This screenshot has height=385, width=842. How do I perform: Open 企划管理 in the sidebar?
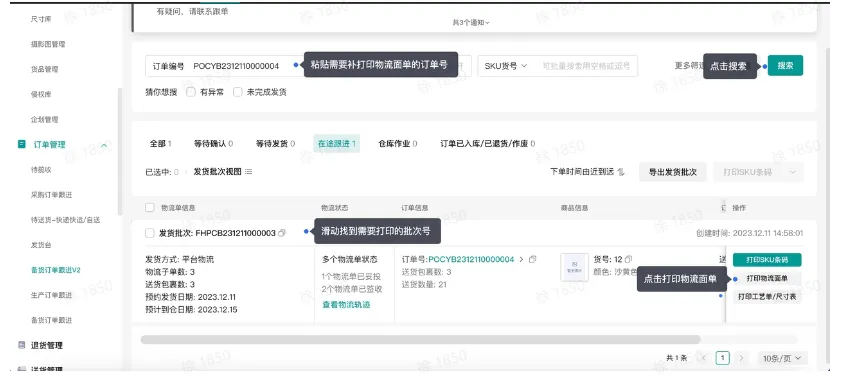tap(45, 119)
